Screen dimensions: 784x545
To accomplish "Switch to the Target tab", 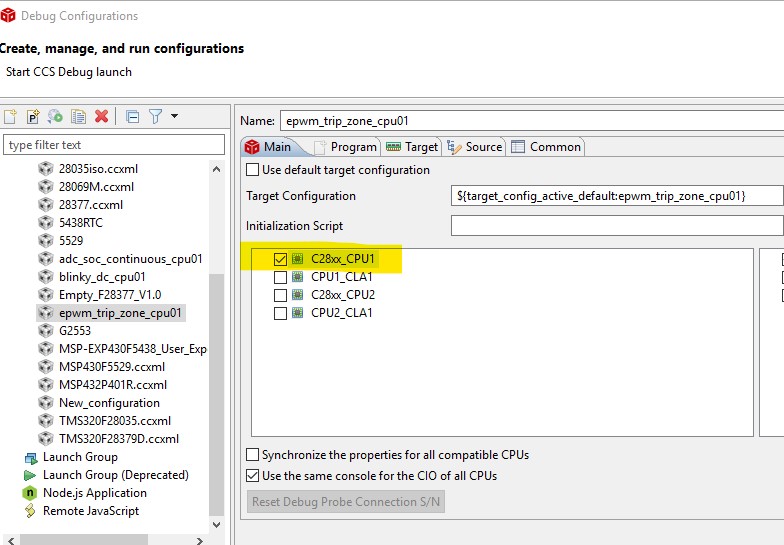I will (x=412, y=147).
